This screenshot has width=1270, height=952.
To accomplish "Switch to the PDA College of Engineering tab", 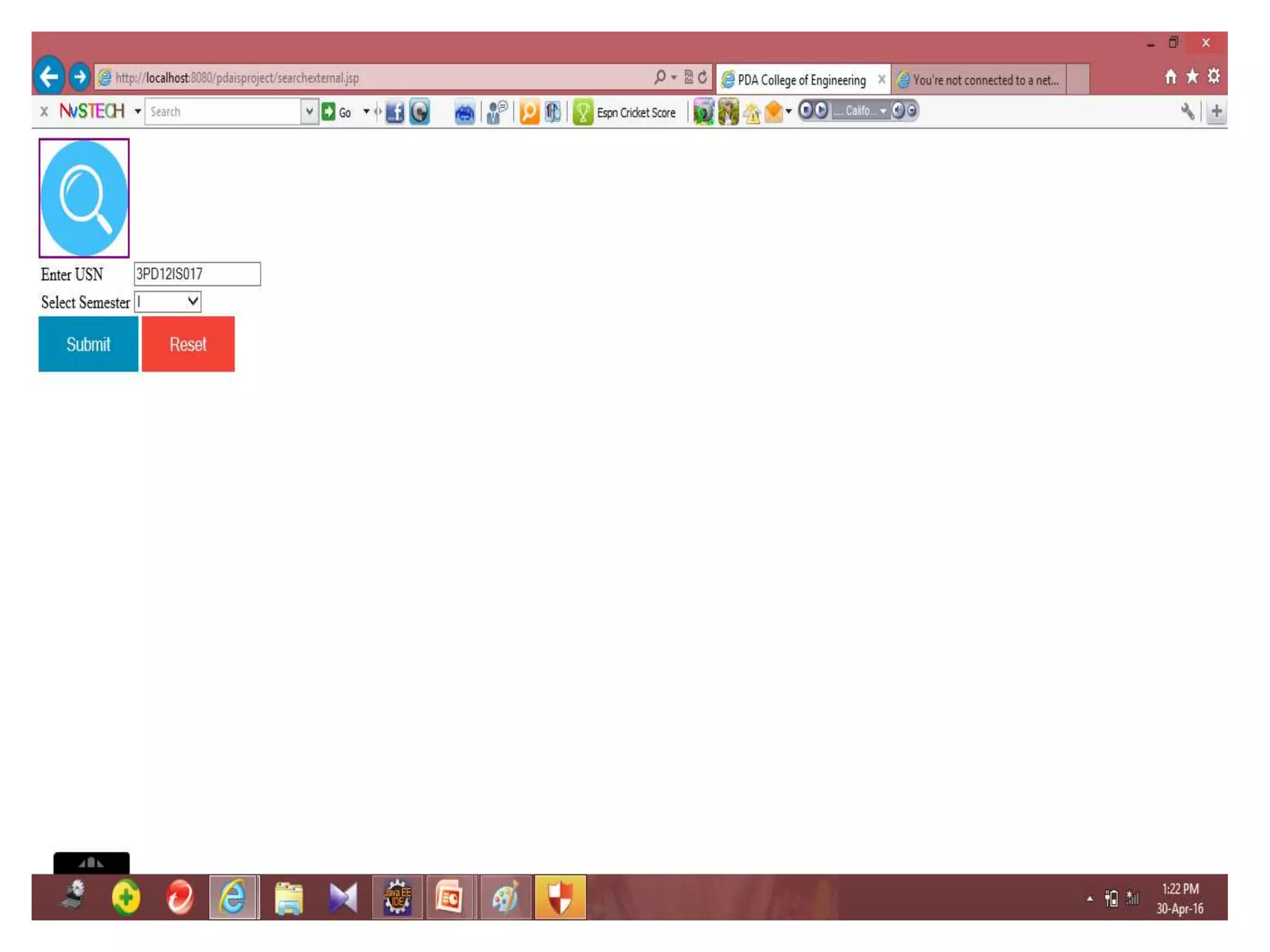I will coord(801,80).
